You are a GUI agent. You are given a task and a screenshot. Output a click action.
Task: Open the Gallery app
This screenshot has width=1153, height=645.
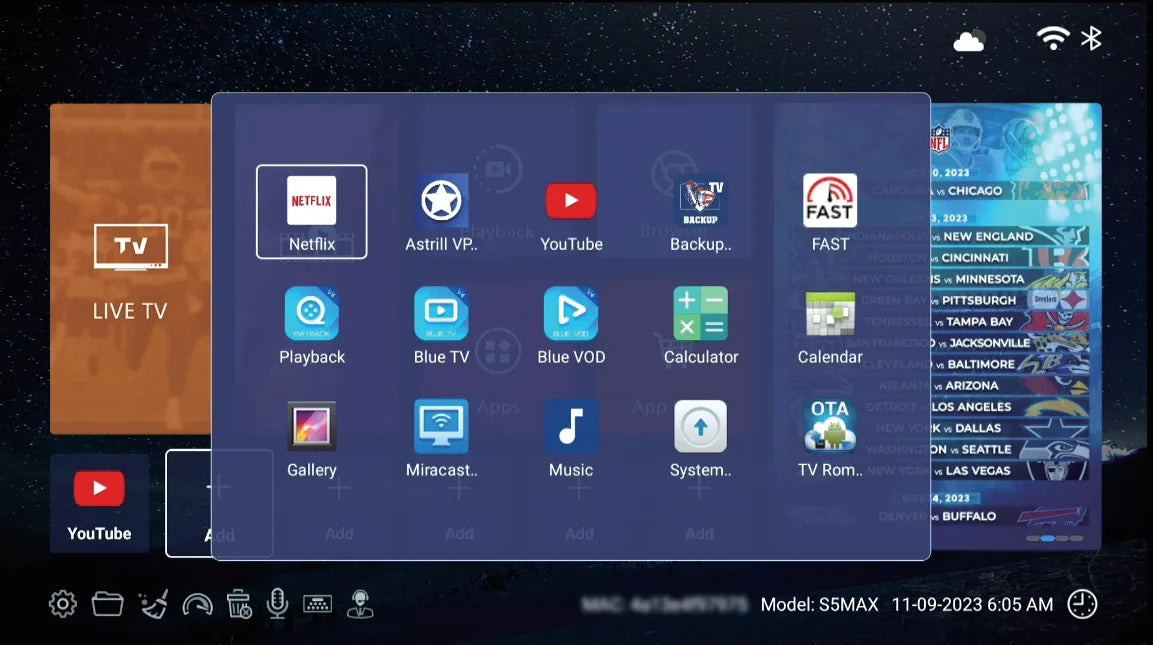pos(312,439)
